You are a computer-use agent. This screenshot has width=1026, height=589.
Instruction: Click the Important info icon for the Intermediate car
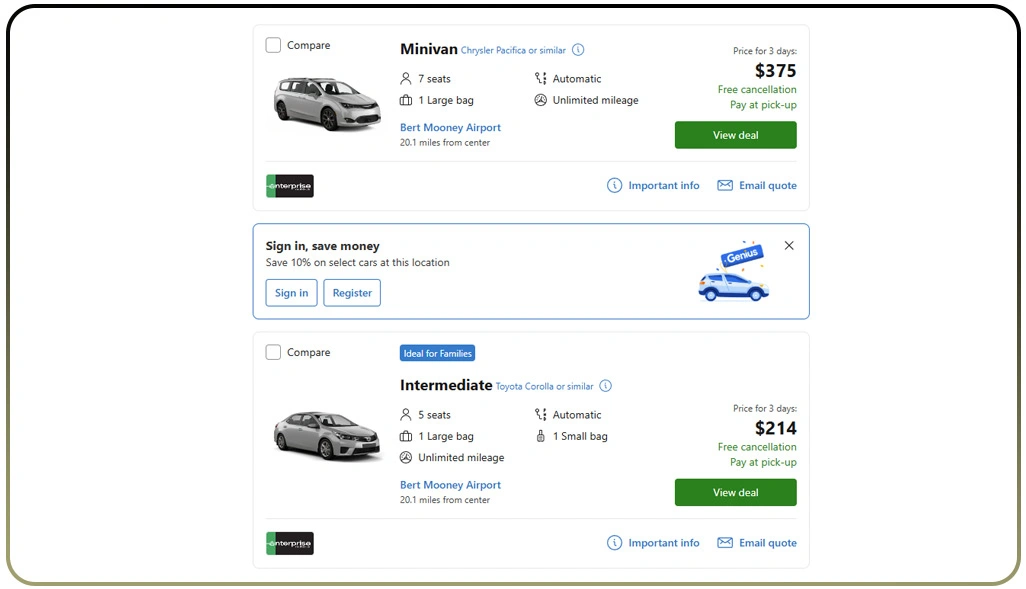pos(614,543)
